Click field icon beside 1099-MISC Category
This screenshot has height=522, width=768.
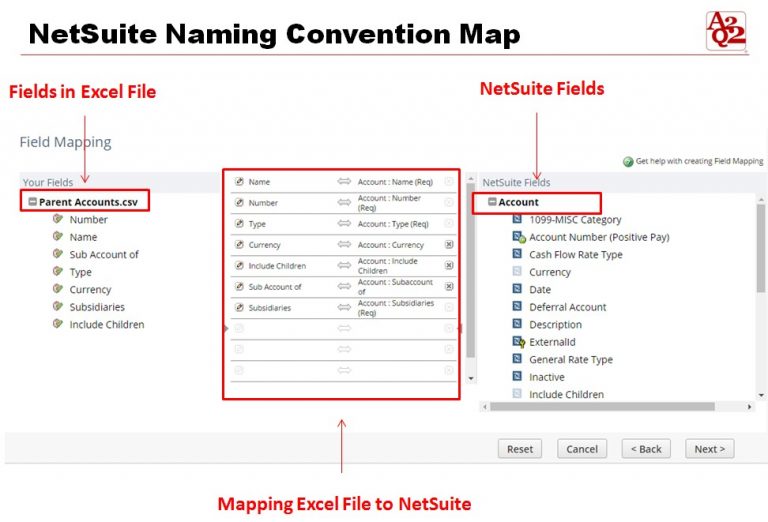(517, 218)
